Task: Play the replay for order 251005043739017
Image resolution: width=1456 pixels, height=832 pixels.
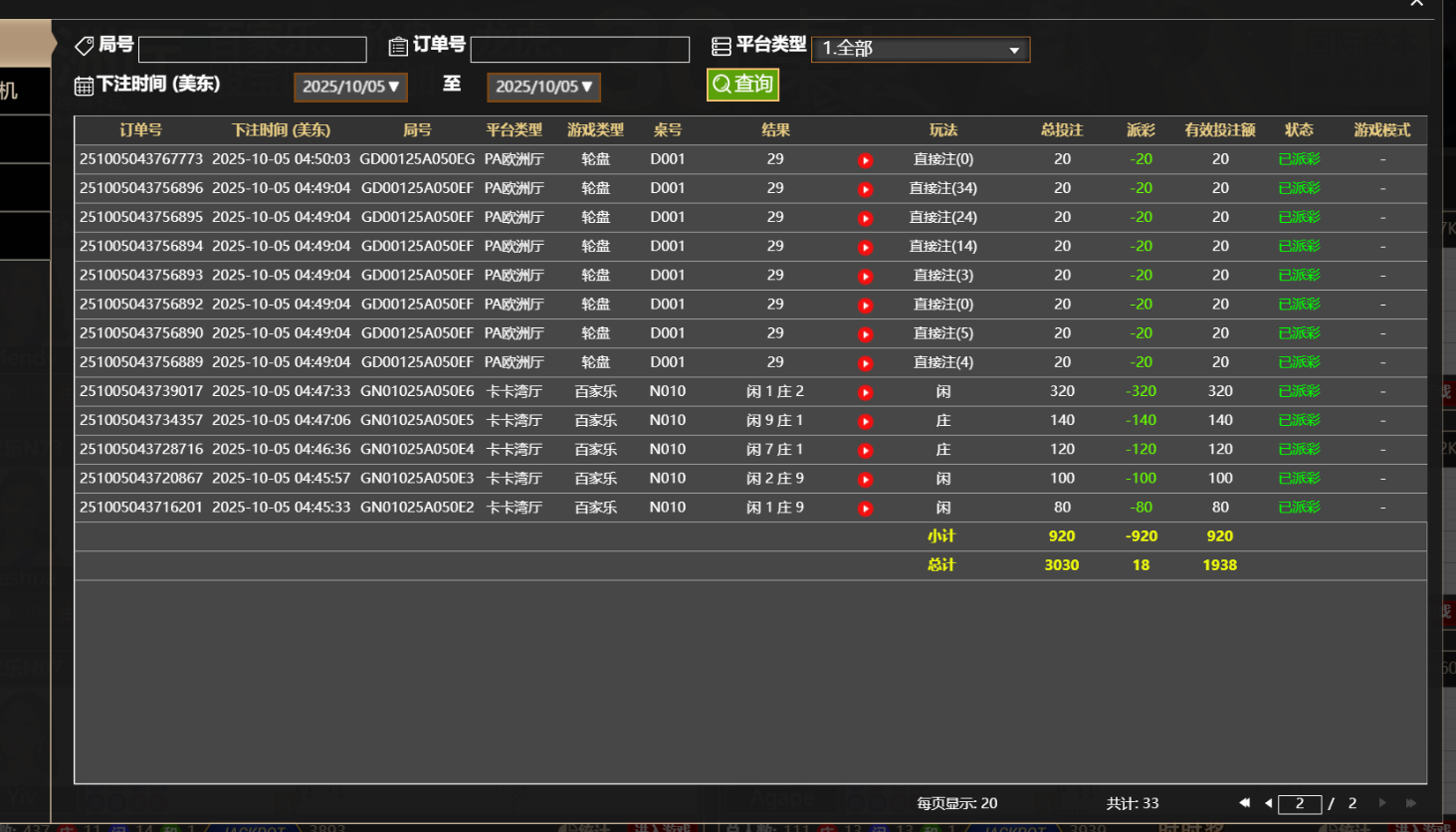Action: (865, 391)
